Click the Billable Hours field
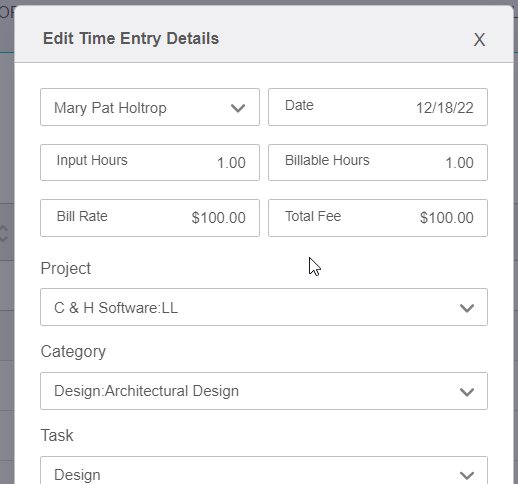The width and height of the screenshot is (518, 484). coord(378,163)
